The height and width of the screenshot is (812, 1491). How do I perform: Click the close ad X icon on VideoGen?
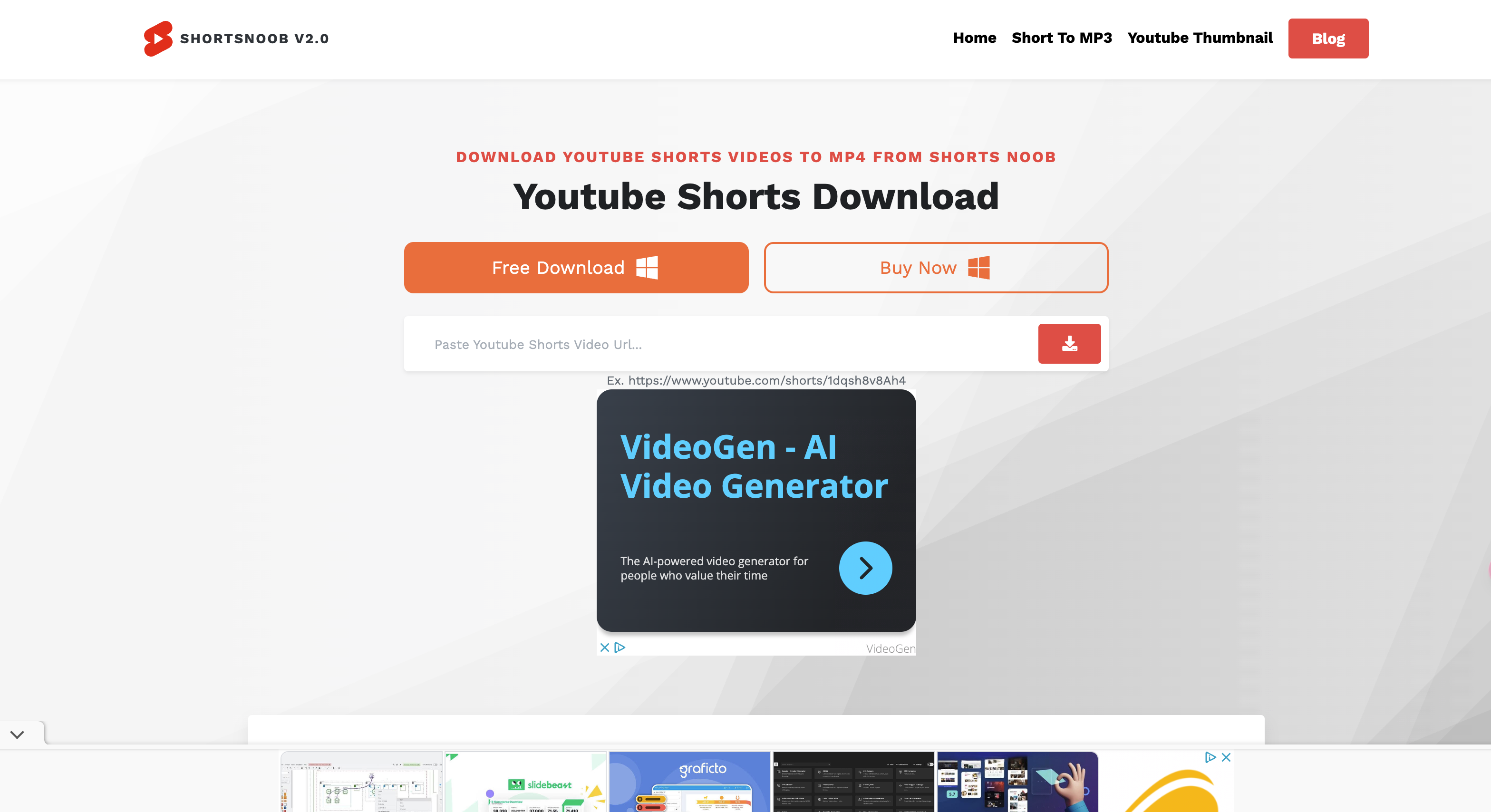(x=604, y=646)
